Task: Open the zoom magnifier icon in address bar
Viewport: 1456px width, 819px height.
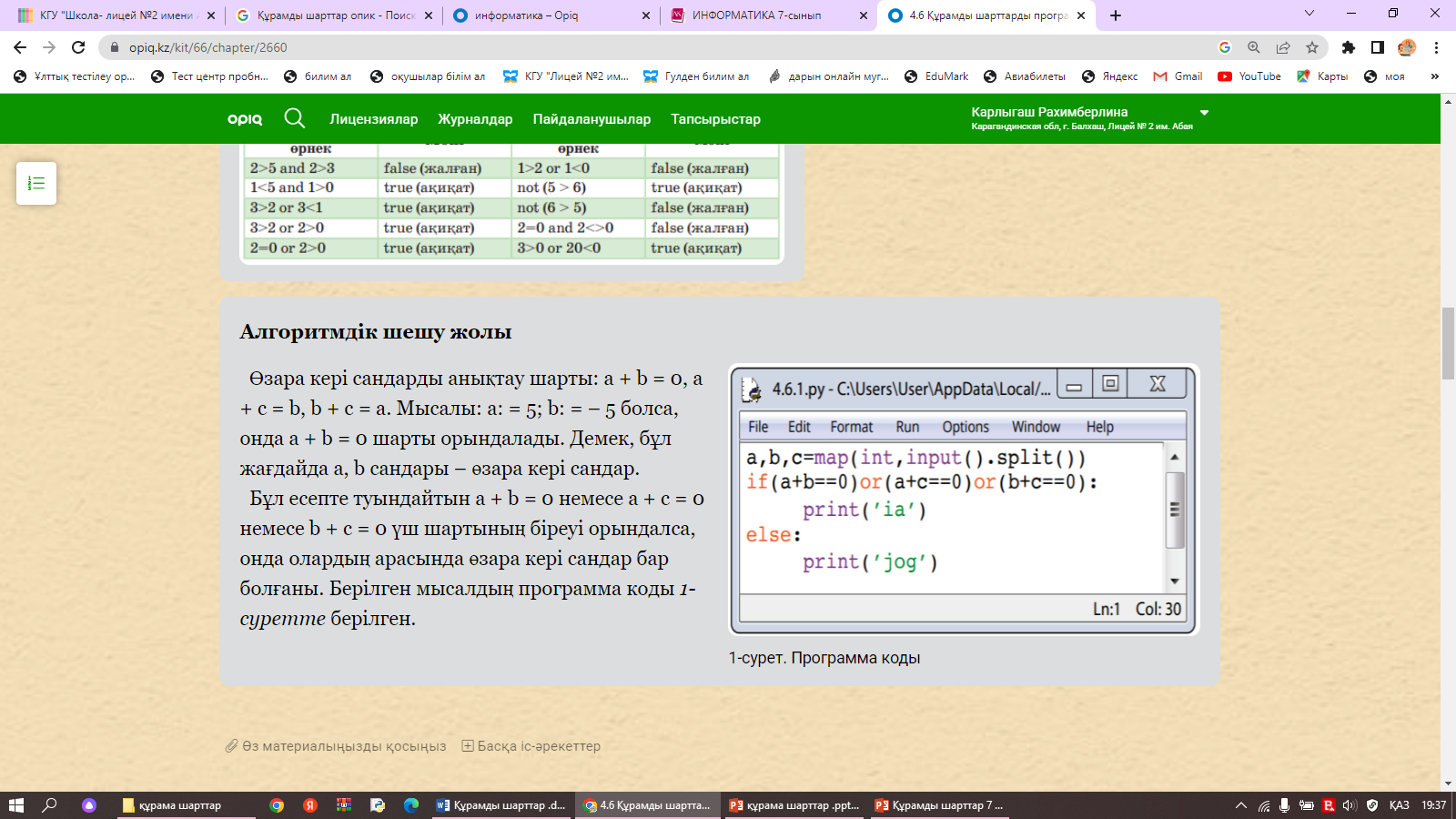Action: pyautogui.click(x=1254, y=47)
